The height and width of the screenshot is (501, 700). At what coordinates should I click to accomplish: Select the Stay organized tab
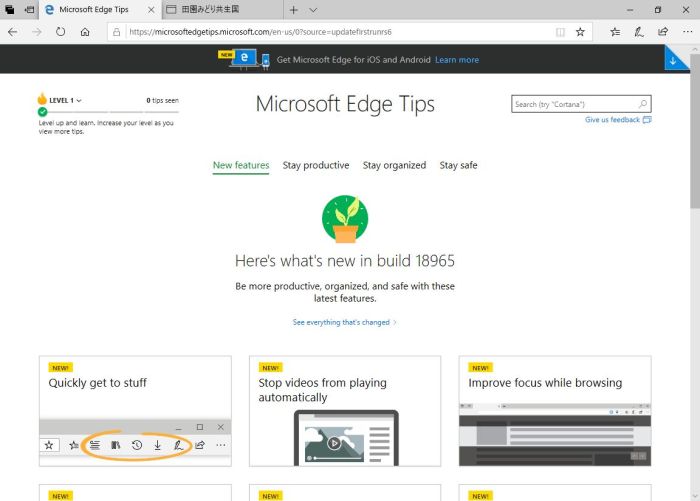coord(394,165)
